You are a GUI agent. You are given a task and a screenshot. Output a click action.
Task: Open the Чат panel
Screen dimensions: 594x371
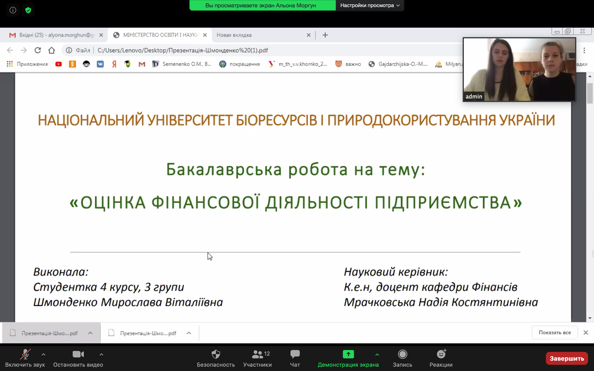[x=295, y=358]
